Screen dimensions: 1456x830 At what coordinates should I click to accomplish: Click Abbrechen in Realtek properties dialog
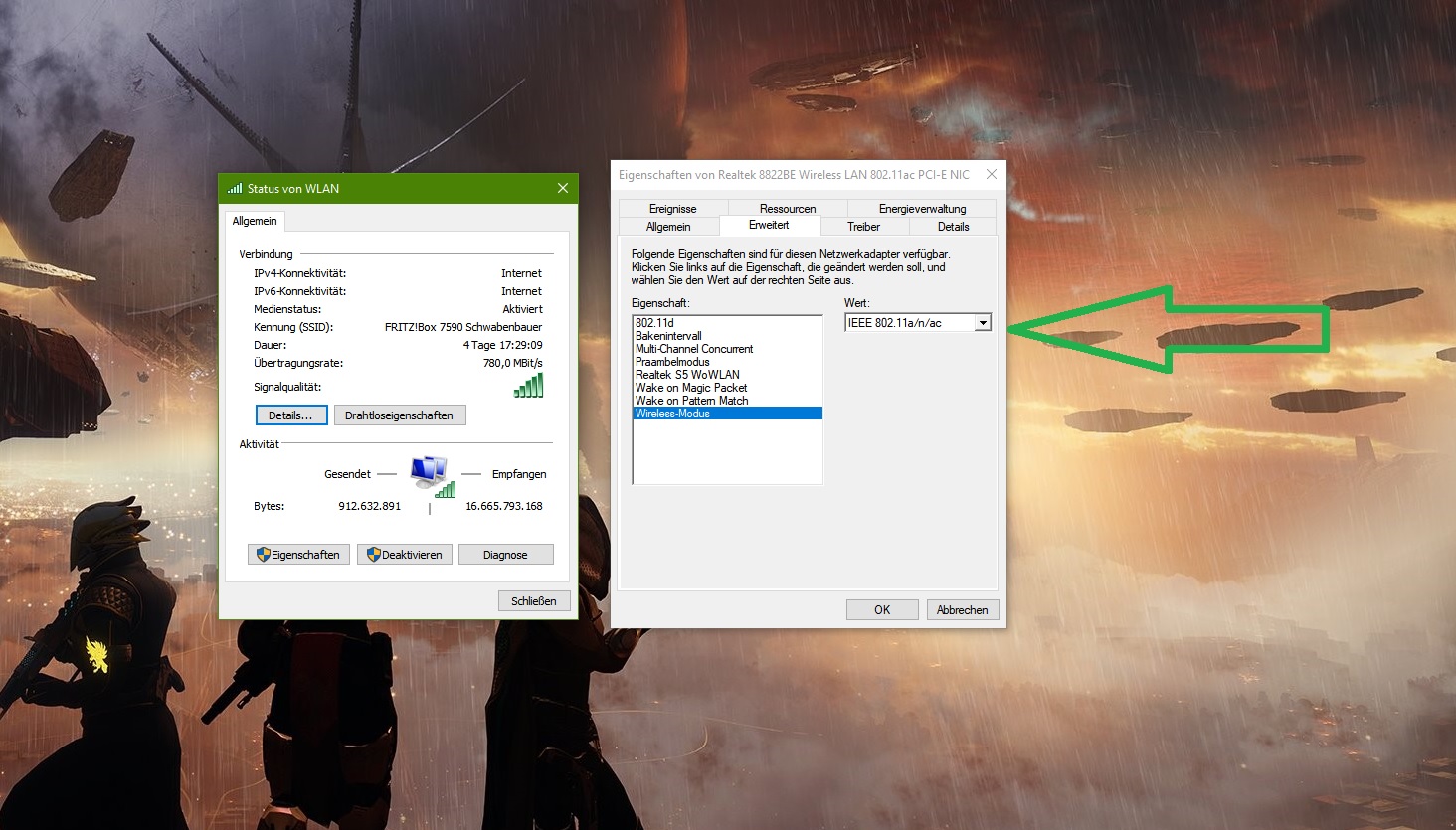(963, 610)
